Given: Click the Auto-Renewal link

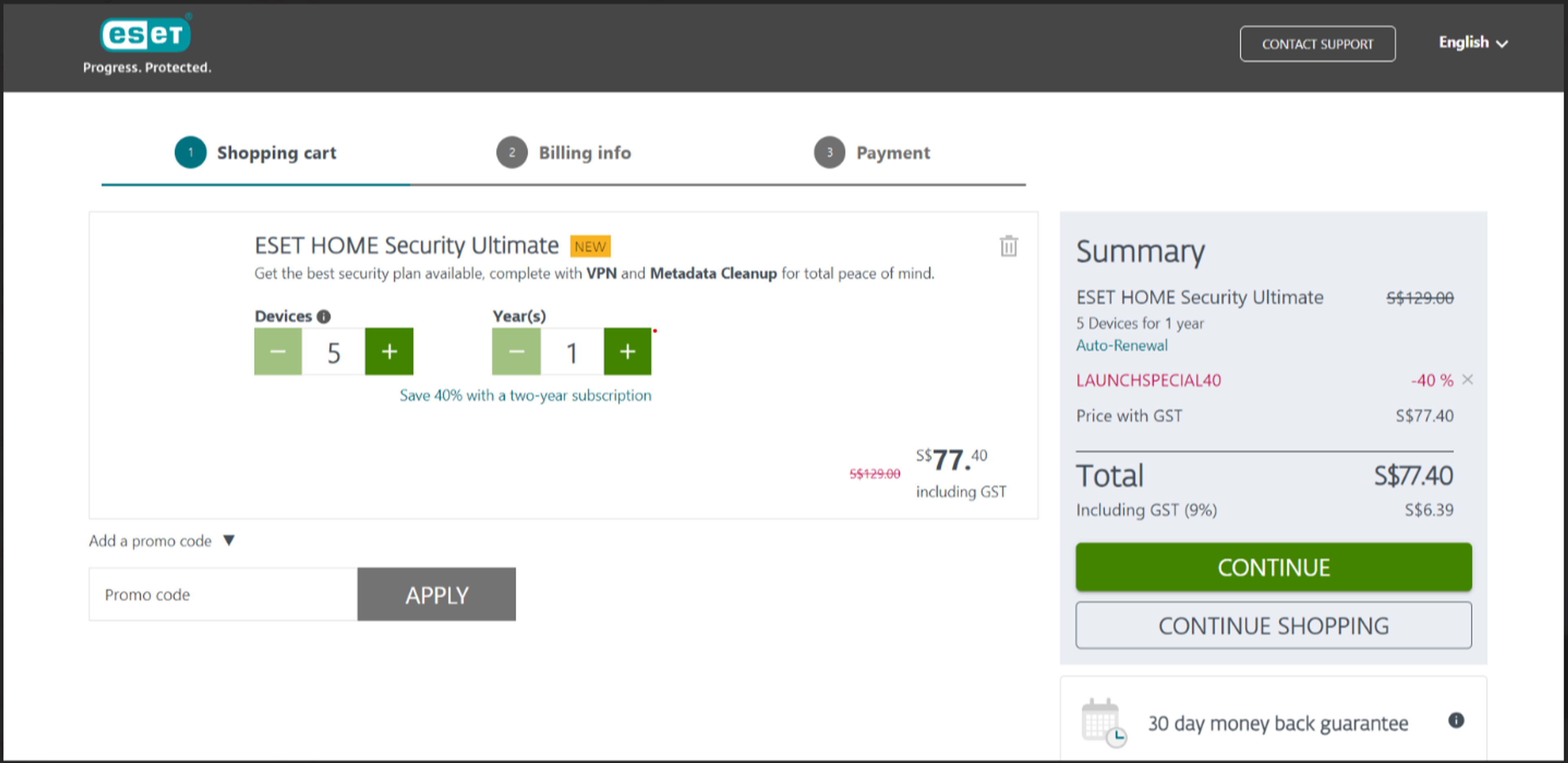Looking at the screenshot, I should 1122,346.
